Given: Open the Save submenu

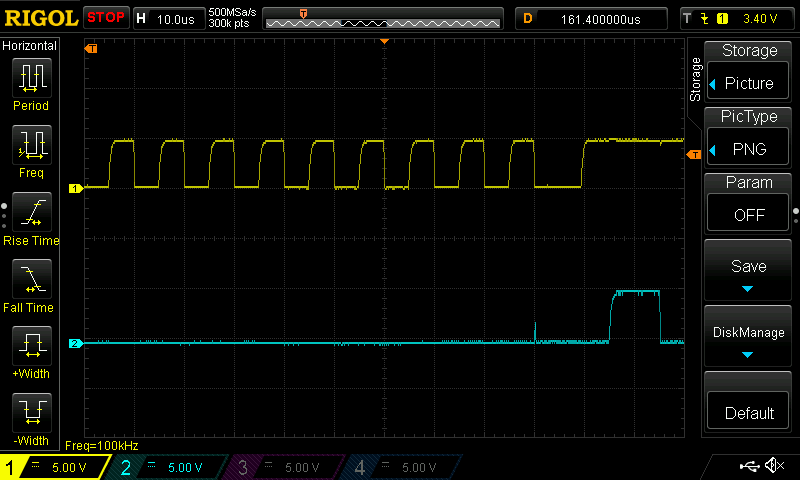Looking at the screenshot, I should (748, 270).
